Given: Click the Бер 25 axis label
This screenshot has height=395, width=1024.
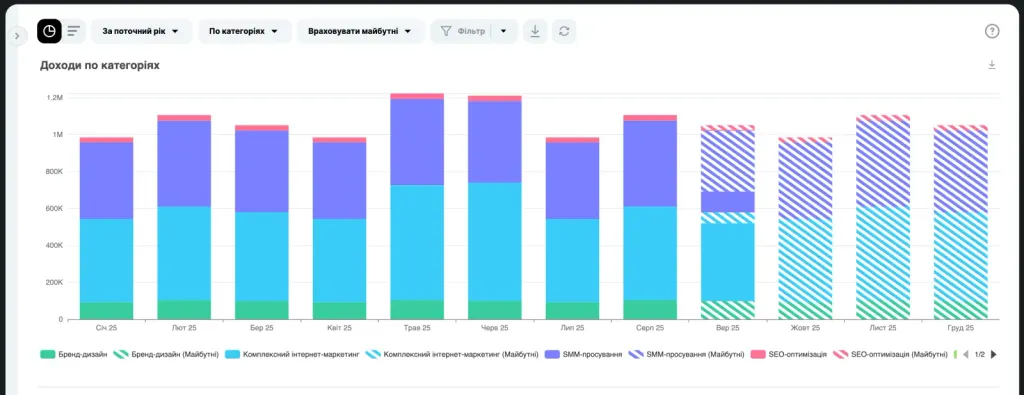Looking at the screenshot, I should (262, 328).
